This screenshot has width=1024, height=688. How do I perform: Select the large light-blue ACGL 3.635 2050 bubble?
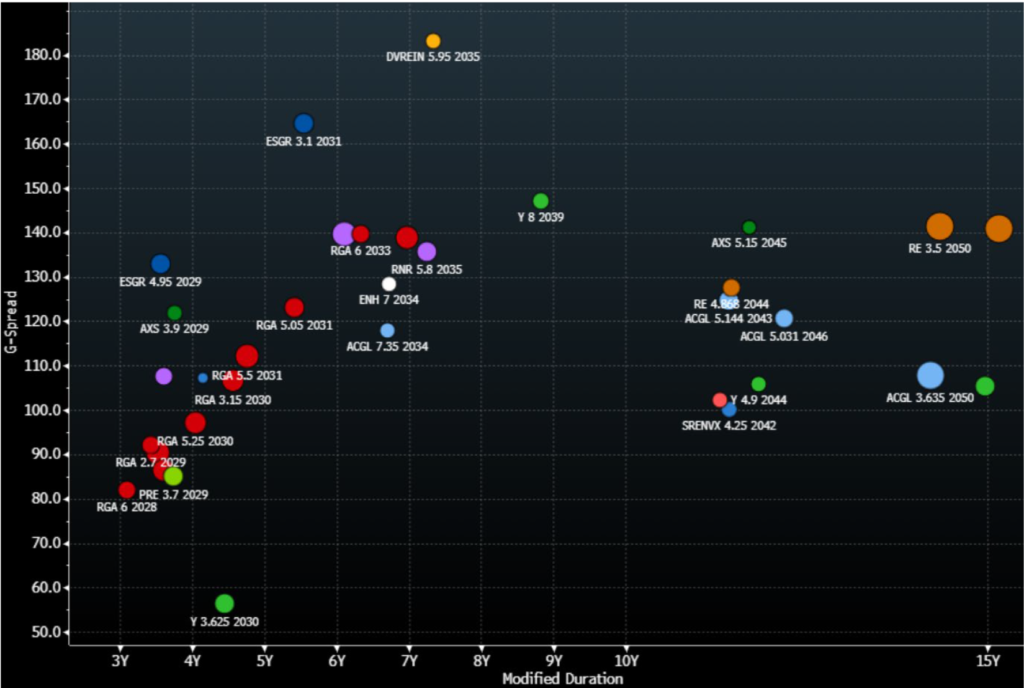pos(930,376)
